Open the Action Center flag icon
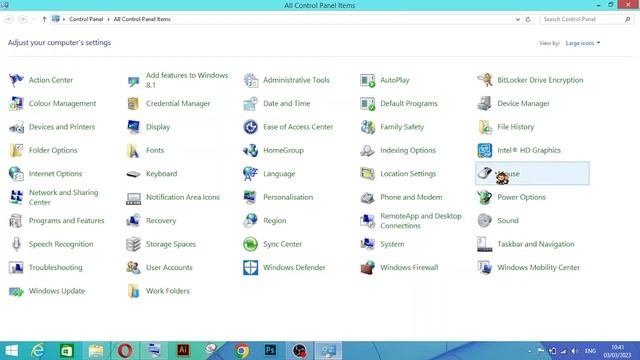 click(x=16, y=80)
